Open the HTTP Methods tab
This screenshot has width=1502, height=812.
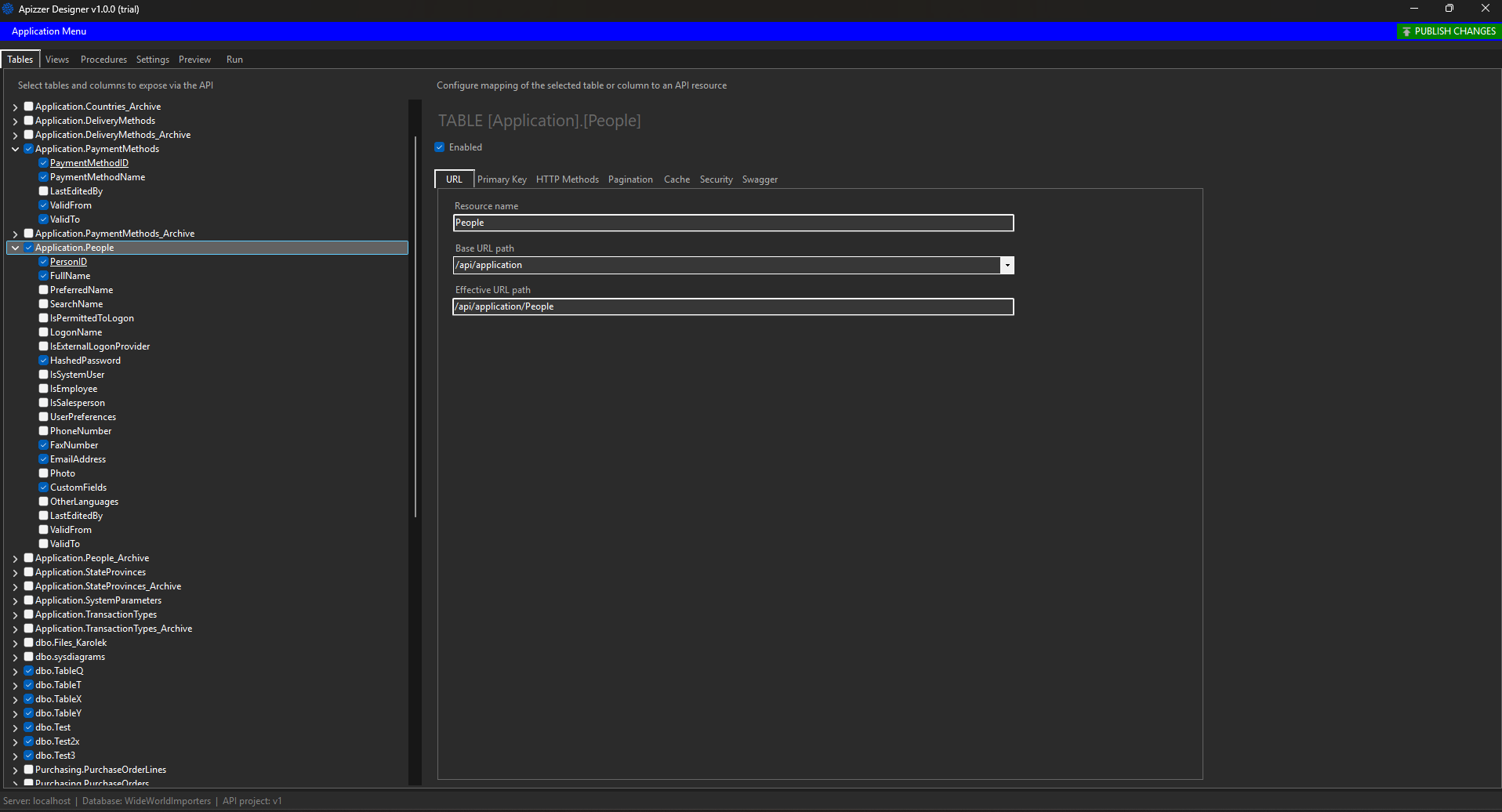click(x=568, y=179)
